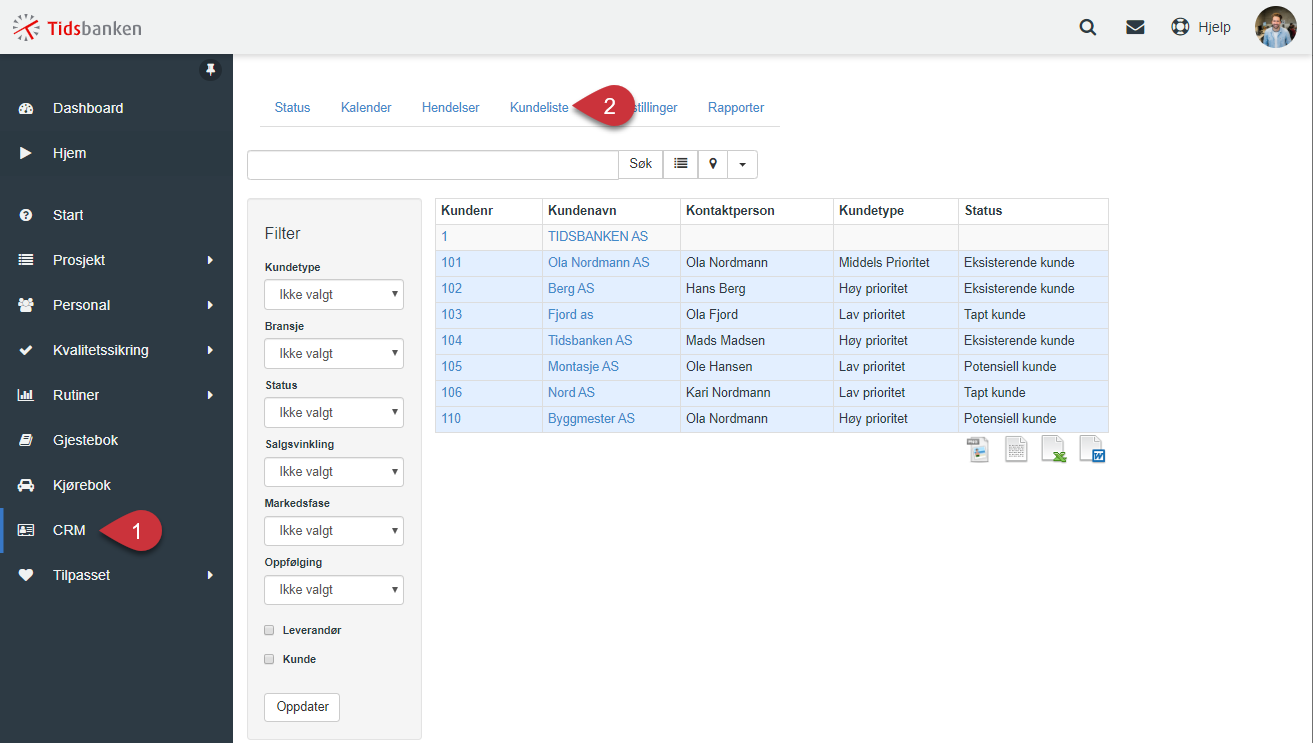The image size is (1313, 743).
Task: Click the Oppdater button
Action: click(x=302, y=707)
